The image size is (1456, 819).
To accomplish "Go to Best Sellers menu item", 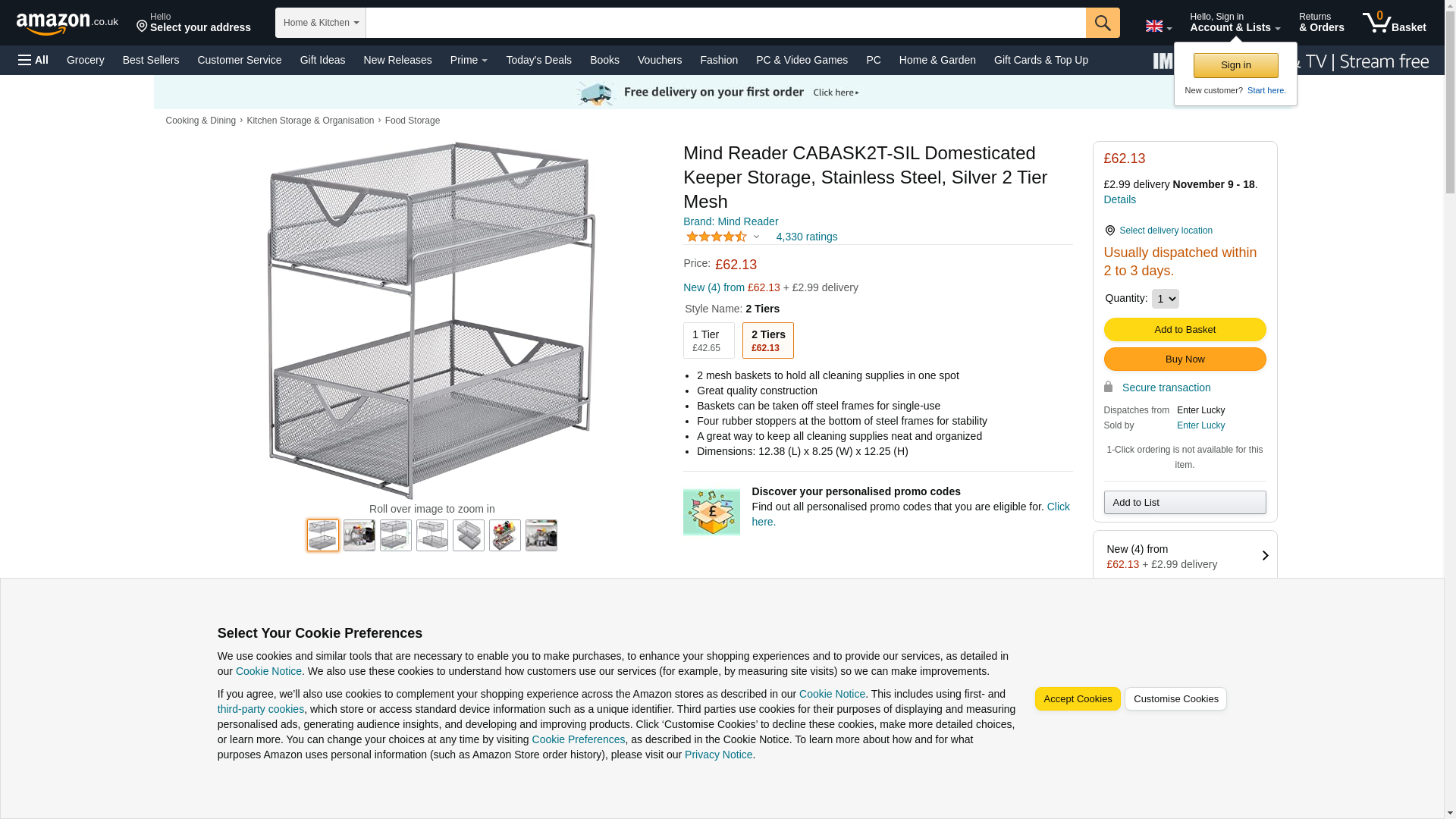I will click(x=151, y=60).
